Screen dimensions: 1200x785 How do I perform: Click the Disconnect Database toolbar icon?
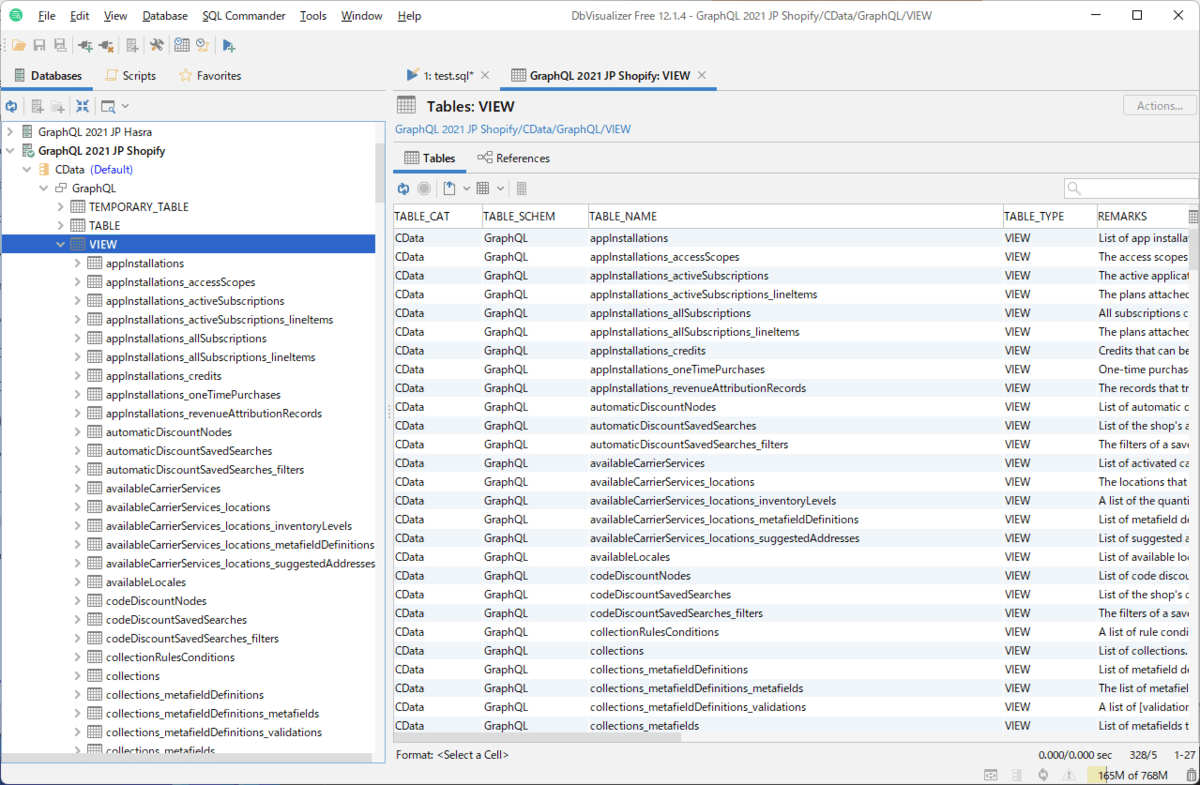coord(106,45)
